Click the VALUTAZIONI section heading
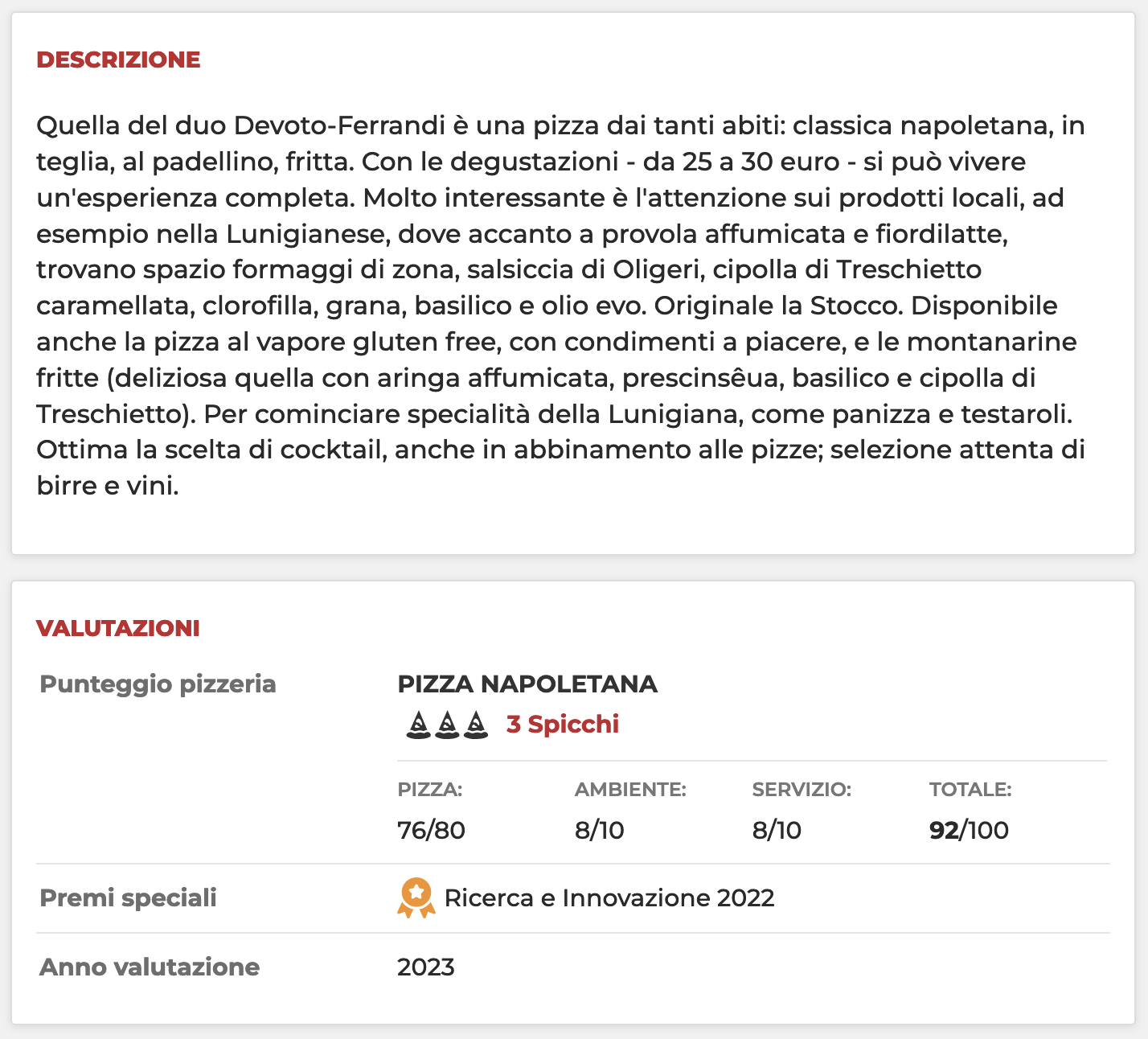Viewport: 1148px width, 1039px height. (x=118, y=629)
